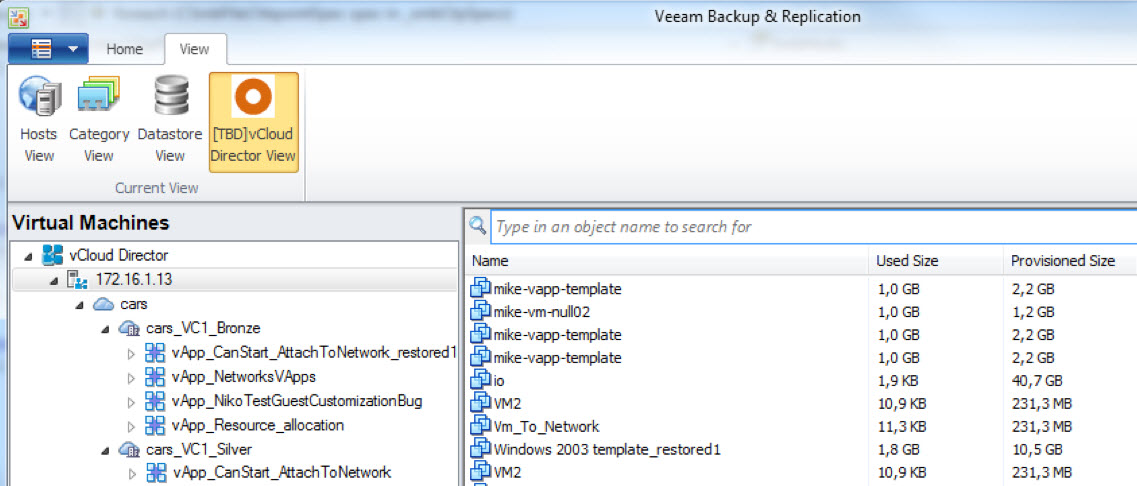Collapse the cars_VC1_Silver node
The image size is (1137, 486).
(x=105, y=449)
